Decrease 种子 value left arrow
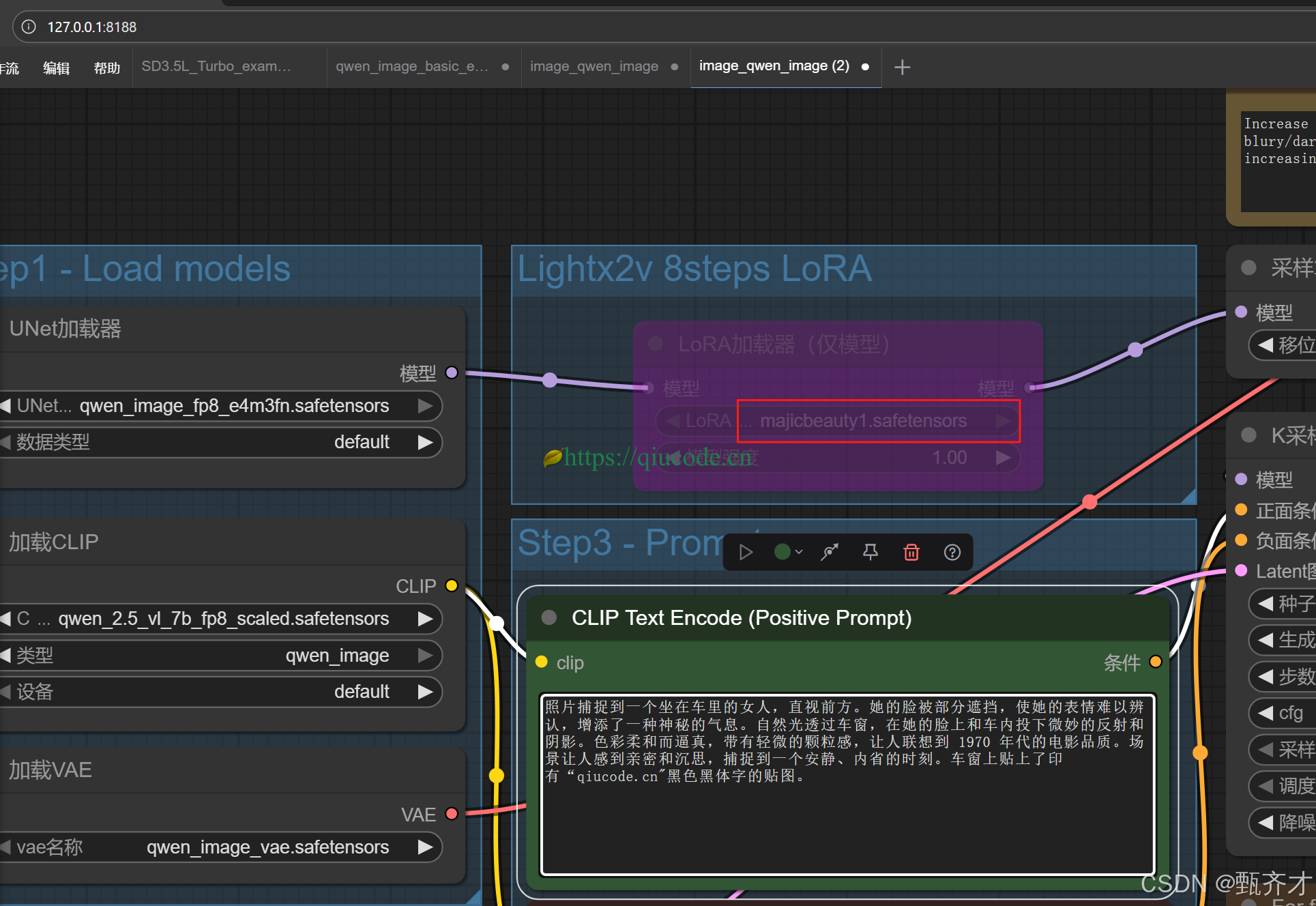1316x906 pixels. pyautogui.click(x=1266, y=603)
